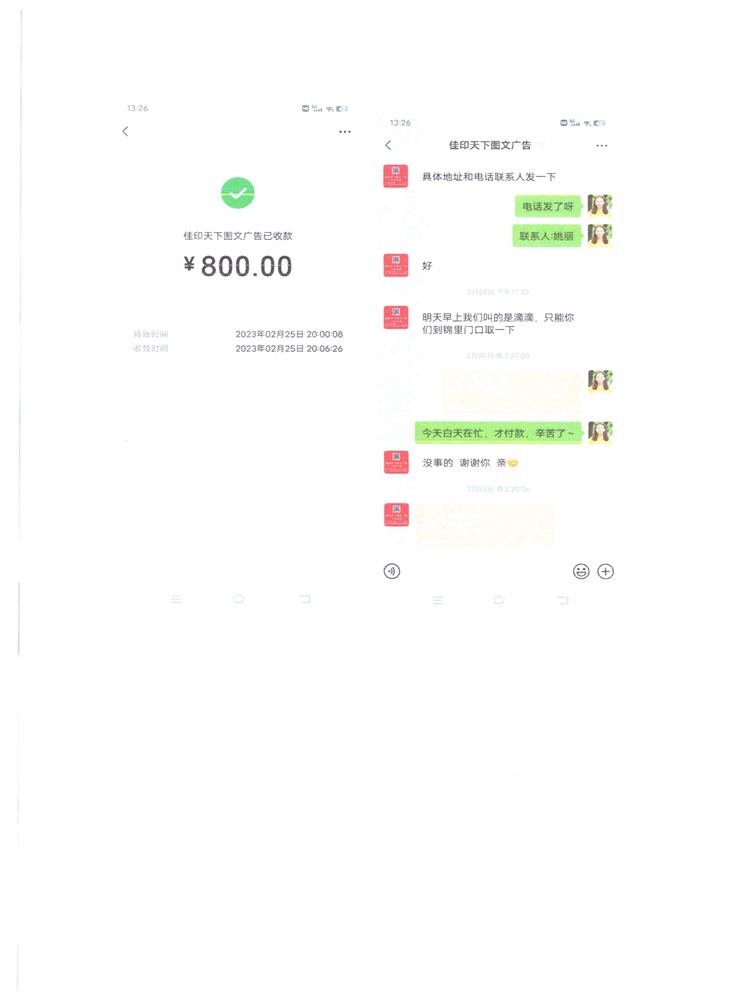Open the emoji picker in the chat
Viewport: 750px width, 1000px height.
click(581, 571)
